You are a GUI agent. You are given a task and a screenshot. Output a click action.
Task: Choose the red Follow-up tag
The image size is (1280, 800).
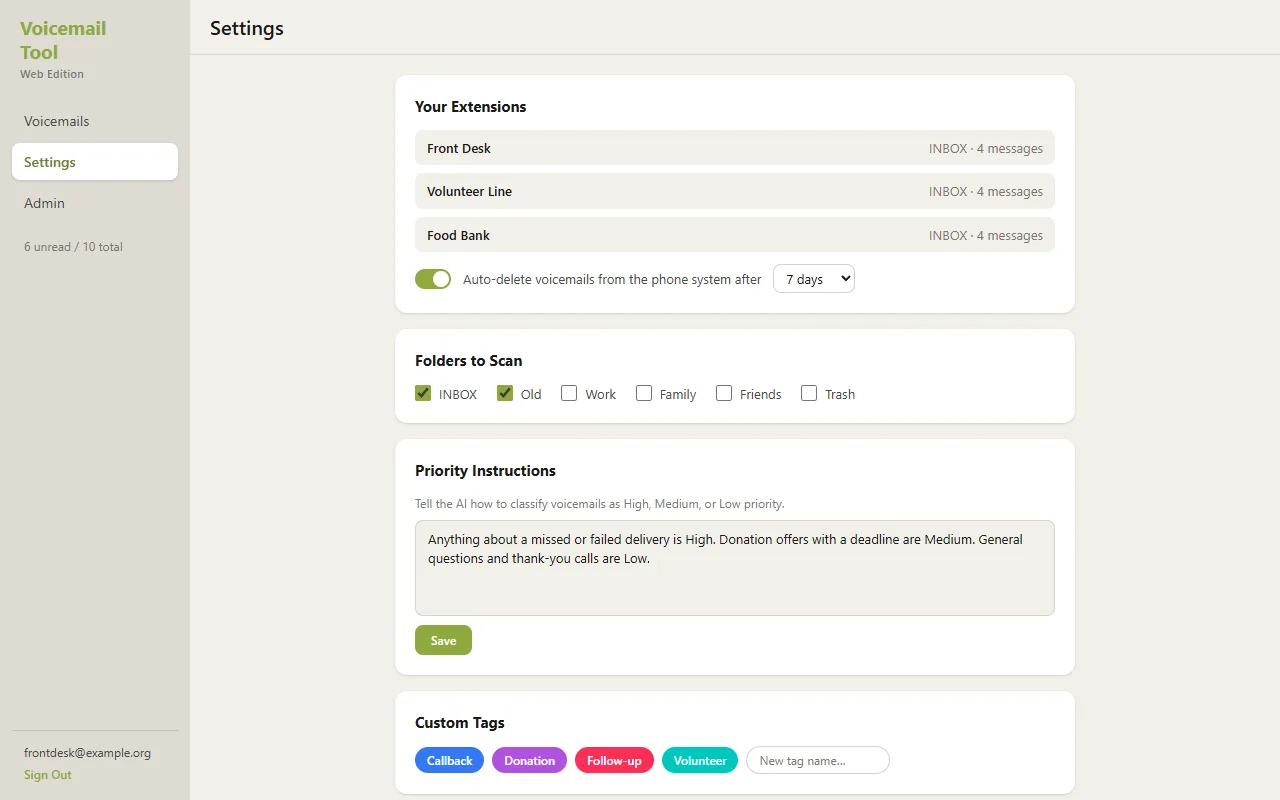point(614,761)
